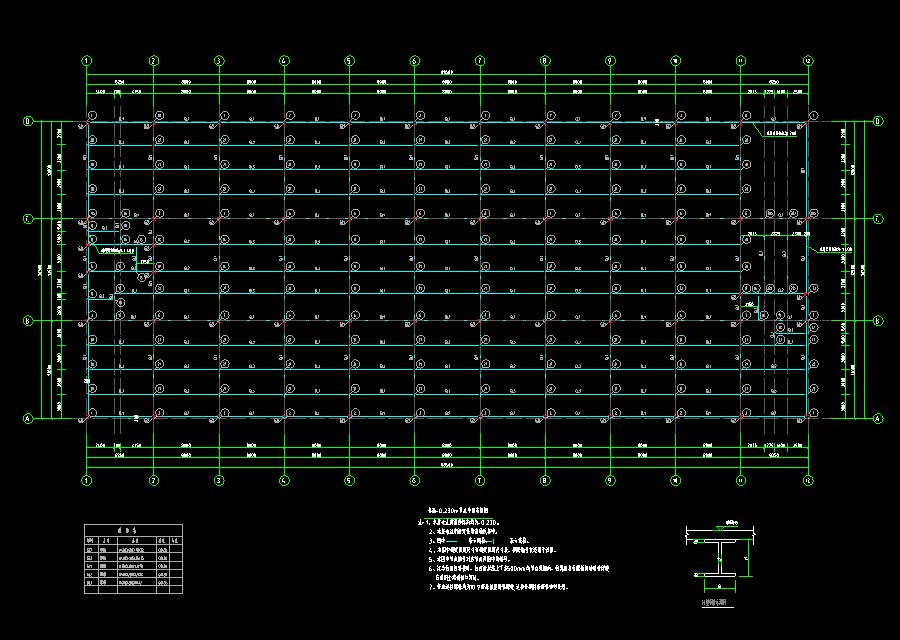Click the member schedule table header
This screenshot has height=640, width=900.
pyautogui.click(x=133, y=531)
